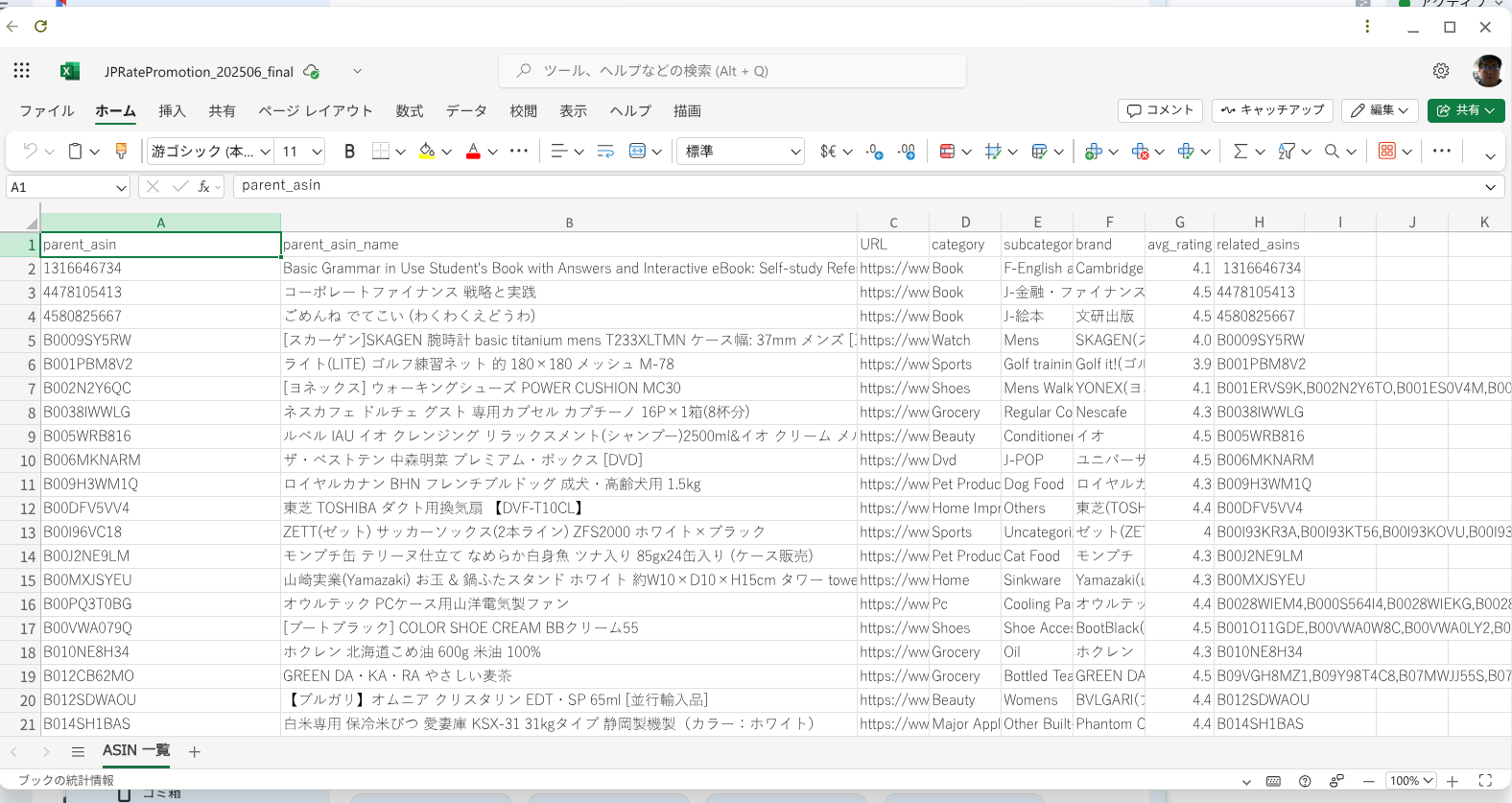
Task: Open the fill color yellow bucket
Action: point(428,152)
